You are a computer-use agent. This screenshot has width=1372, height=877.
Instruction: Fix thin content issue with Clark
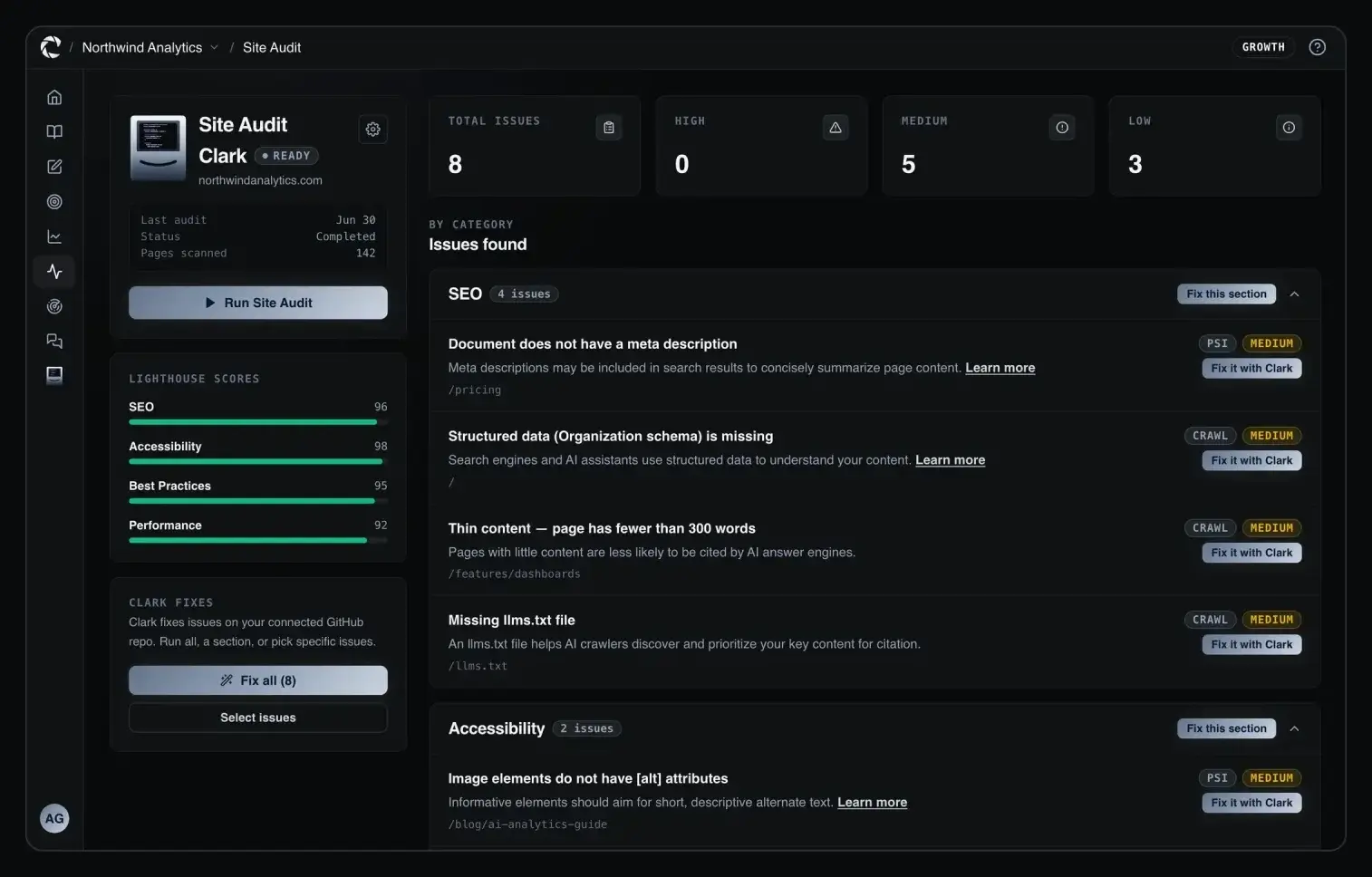click(1251, 553)
